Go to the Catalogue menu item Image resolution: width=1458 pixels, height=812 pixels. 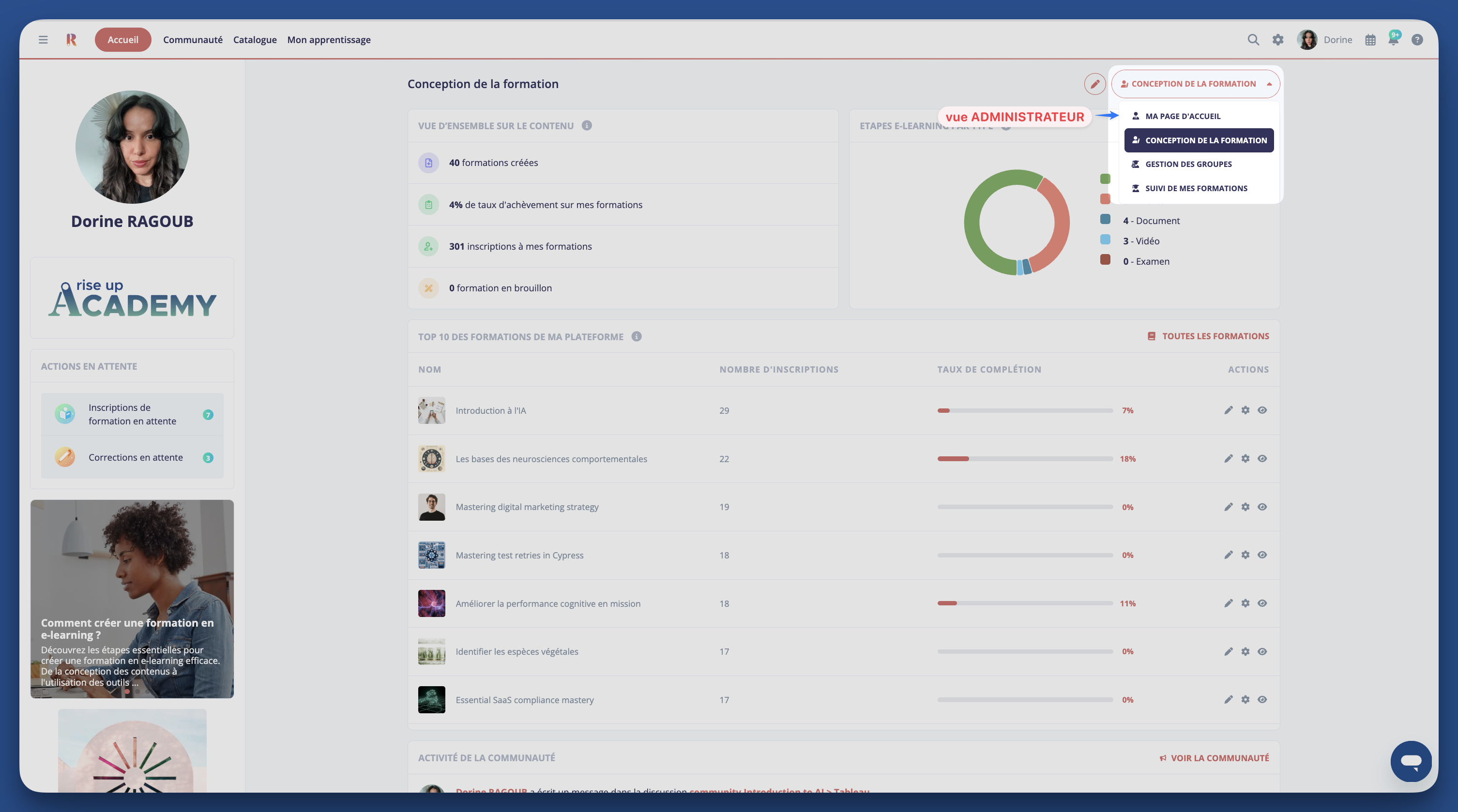point(255,40)
